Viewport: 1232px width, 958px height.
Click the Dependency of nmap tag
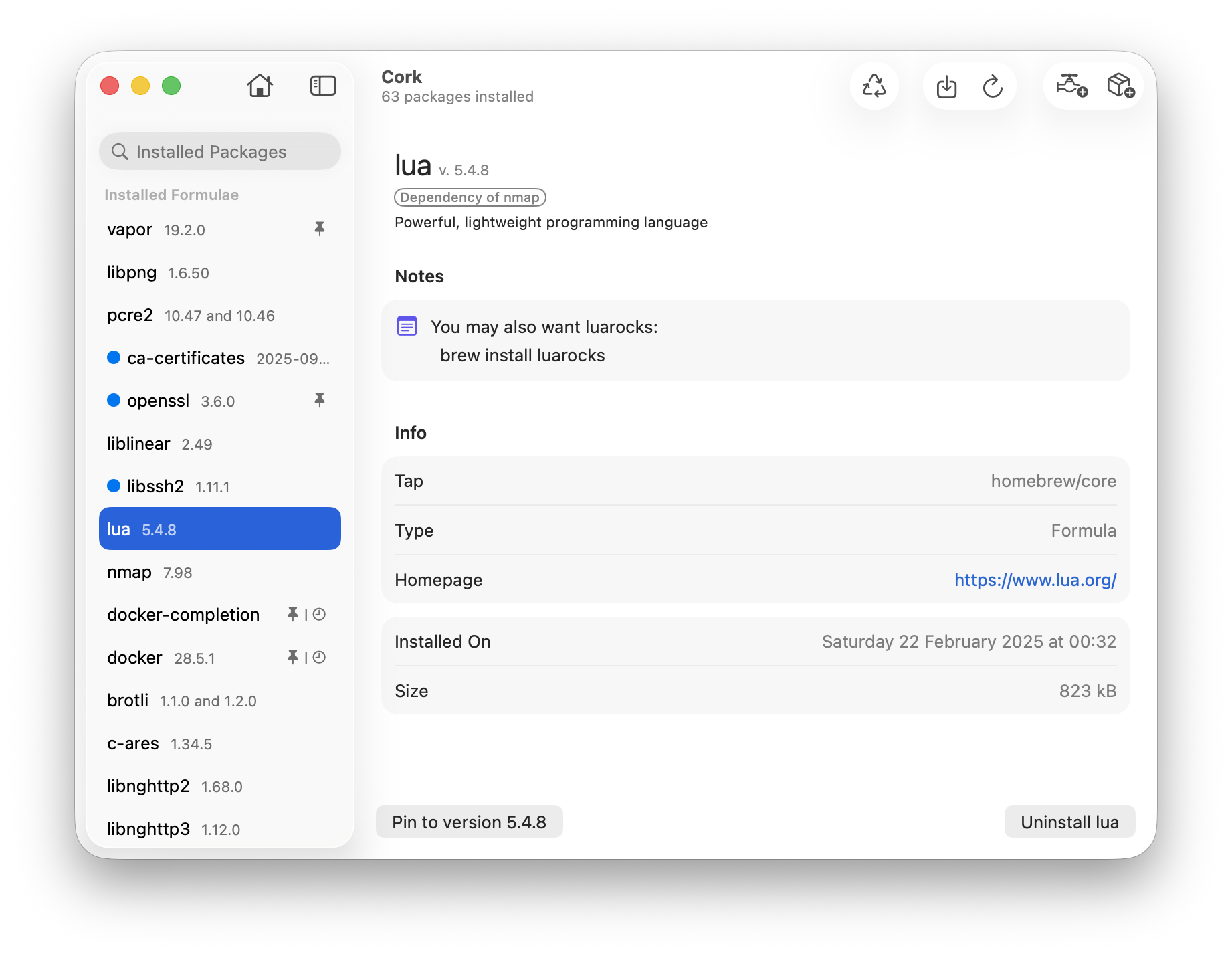click(470, 197)
